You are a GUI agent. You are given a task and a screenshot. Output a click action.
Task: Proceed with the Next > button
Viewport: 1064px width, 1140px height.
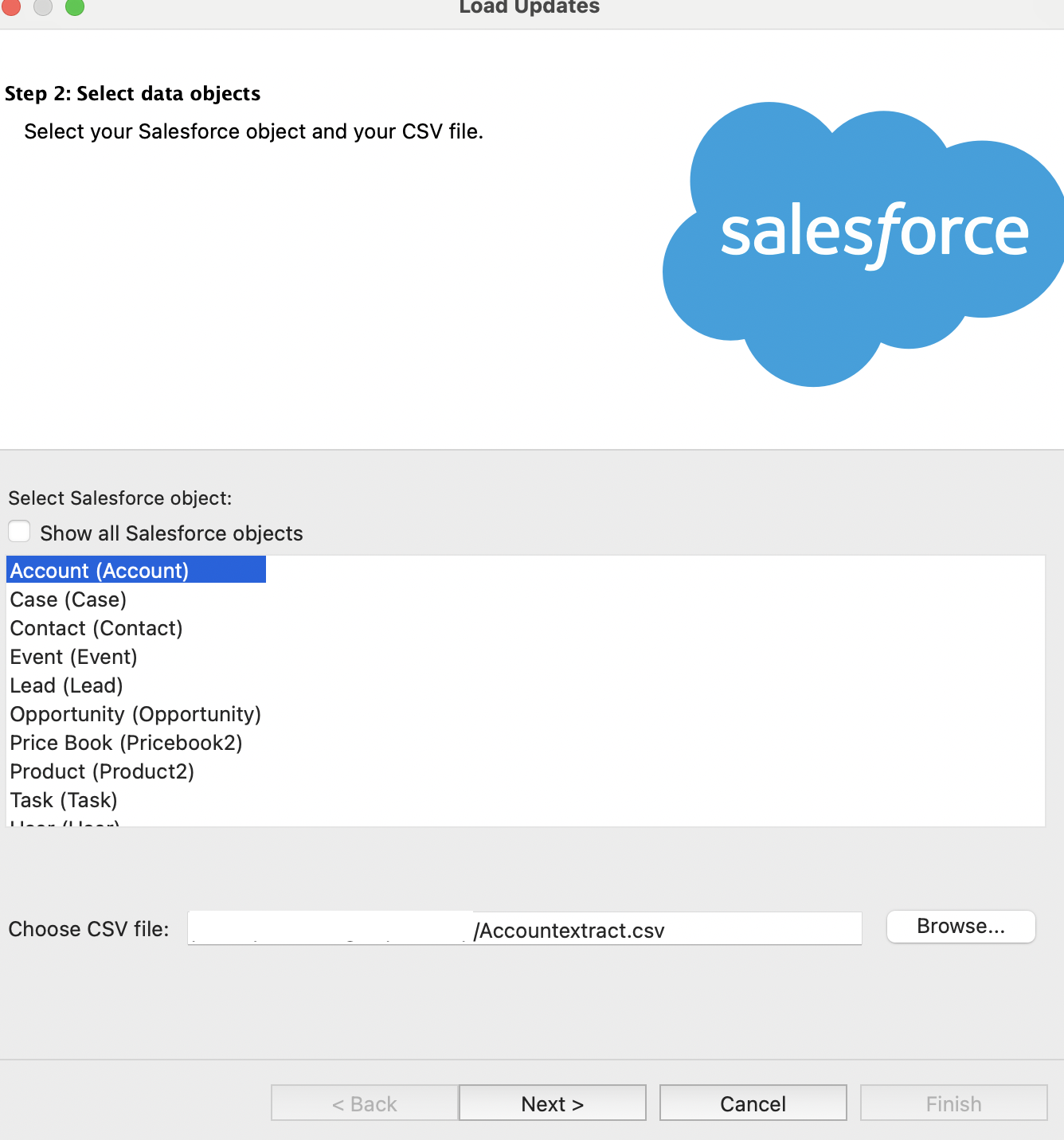(553, 1103)
